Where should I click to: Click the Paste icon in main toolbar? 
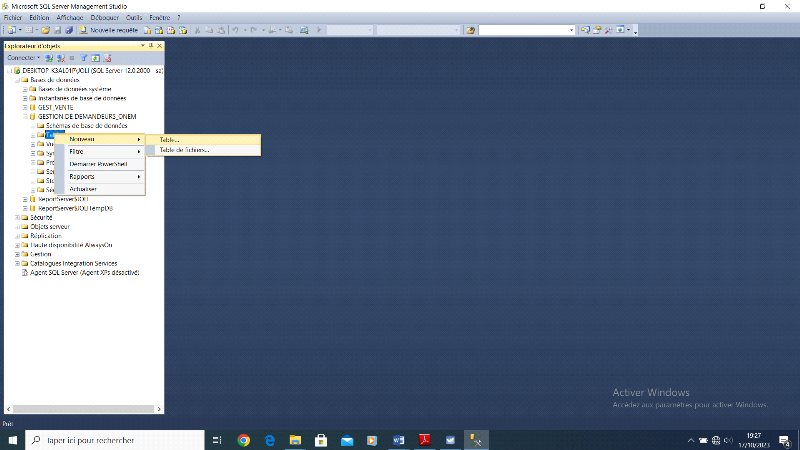click(221, 30)
